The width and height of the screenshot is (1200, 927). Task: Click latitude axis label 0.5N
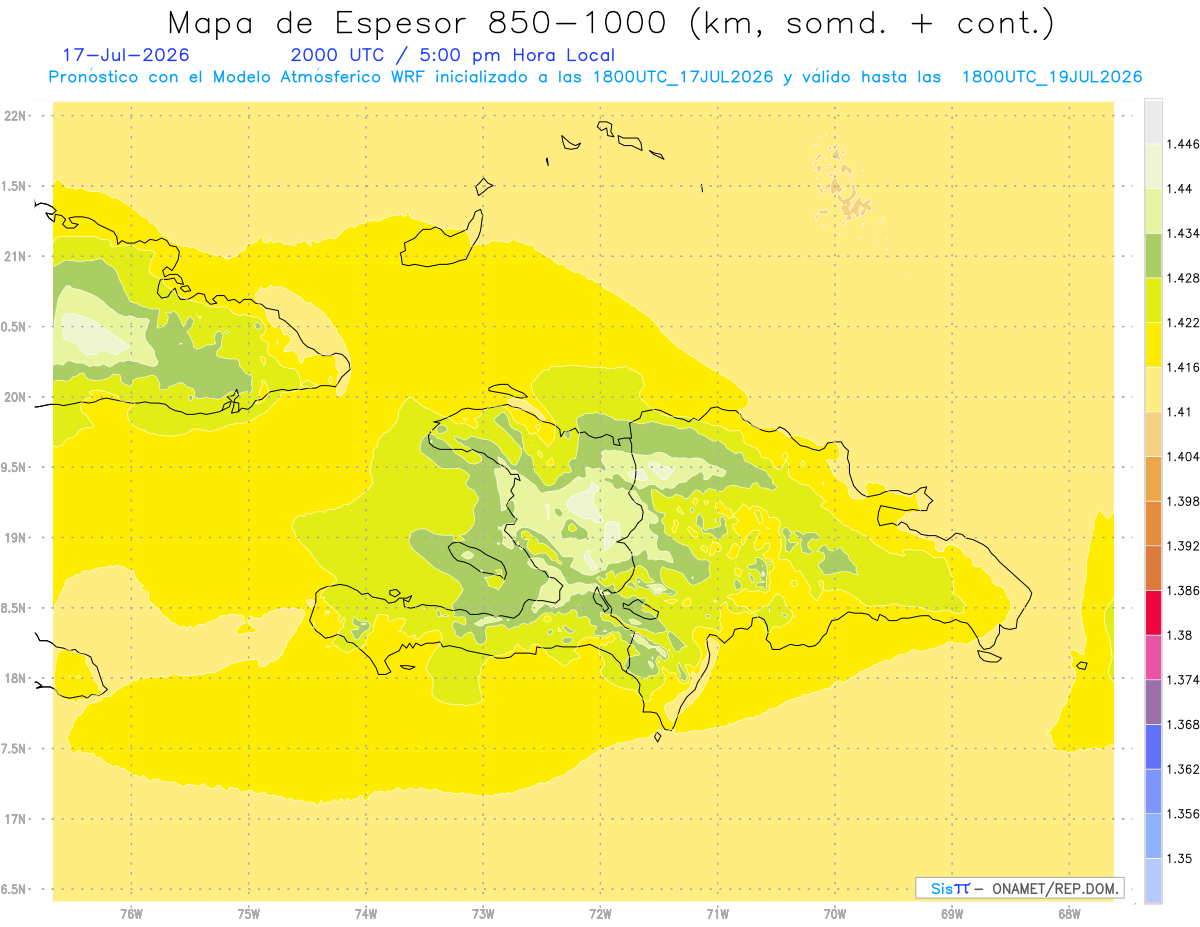[15, 327]
